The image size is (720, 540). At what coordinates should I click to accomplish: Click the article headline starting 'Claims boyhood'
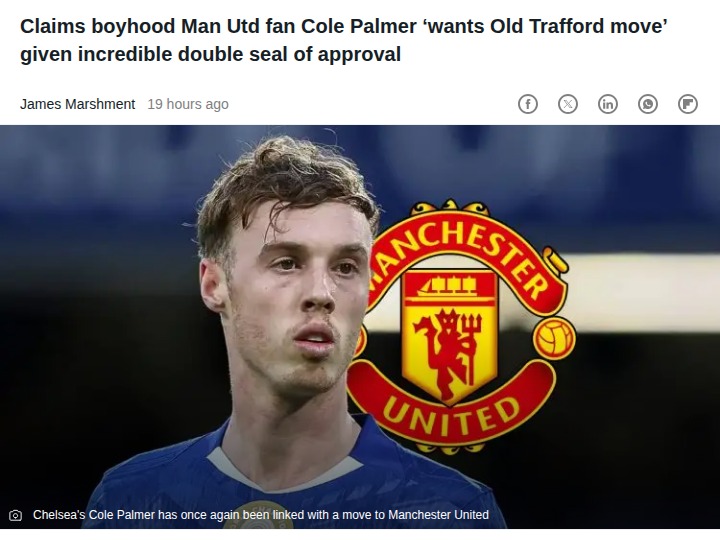tap(343, 40)
